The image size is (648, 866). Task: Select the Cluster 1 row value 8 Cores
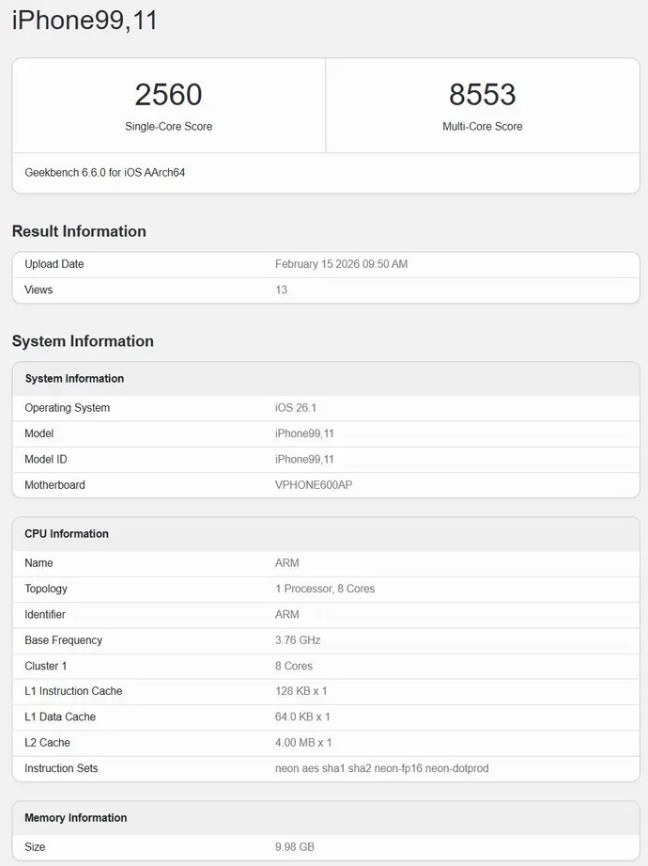tap(294, 666)
